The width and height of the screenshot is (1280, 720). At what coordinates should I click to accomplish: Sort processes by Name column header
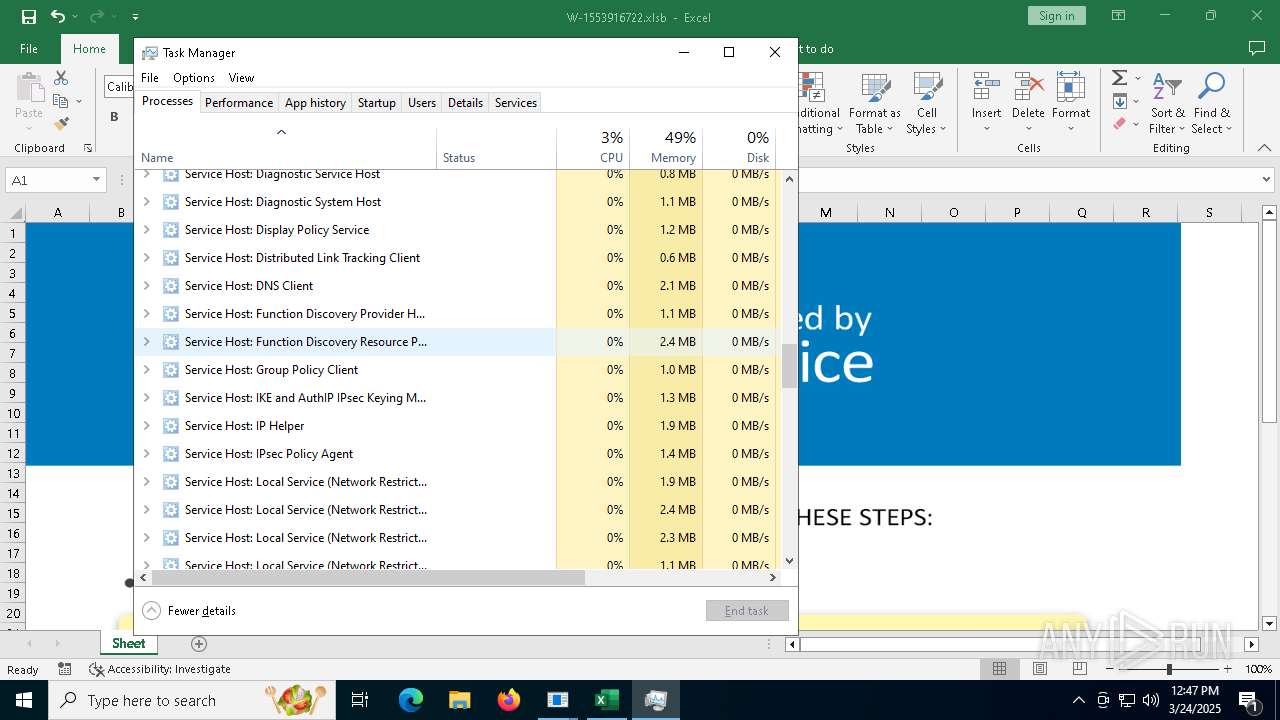point(286,148)
